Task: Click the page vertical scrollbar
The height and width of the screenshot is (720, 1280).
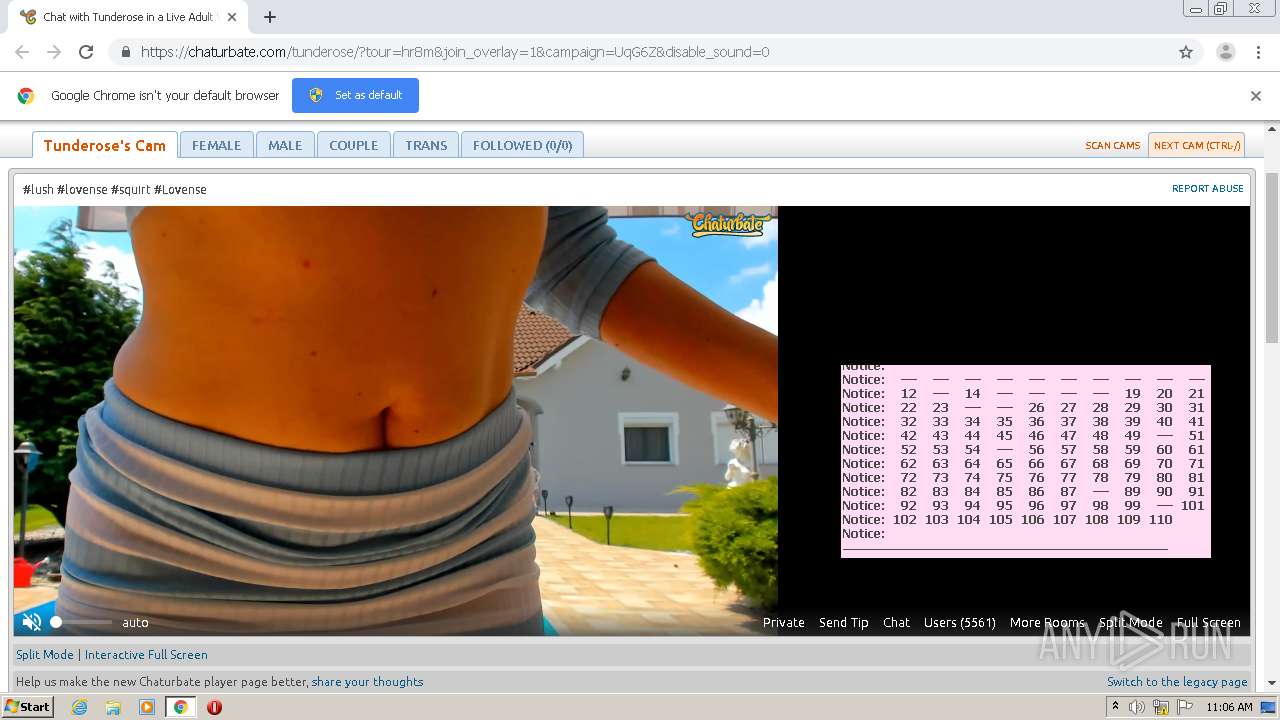Action: pyautogui.click(x=1272, y=259)
